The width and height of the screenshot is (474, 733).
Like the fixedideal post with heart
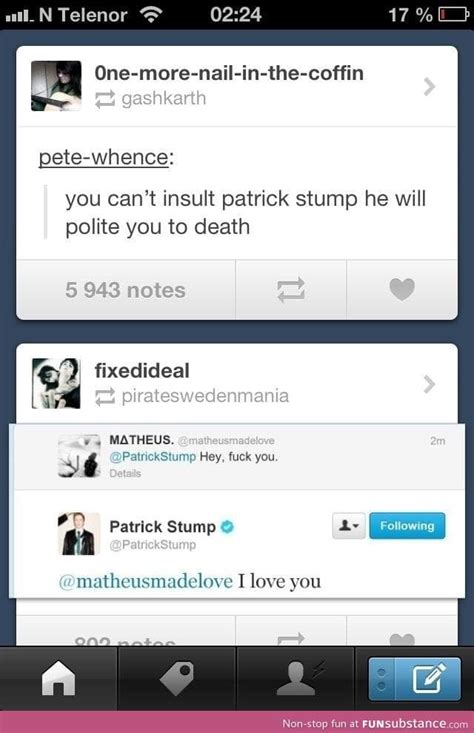[402, 638]
